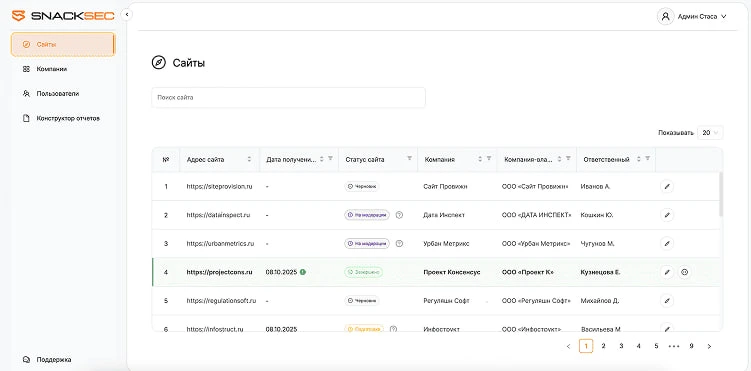
Task: Collapse the sidebar with the chevron button
Action: point(126,15)
